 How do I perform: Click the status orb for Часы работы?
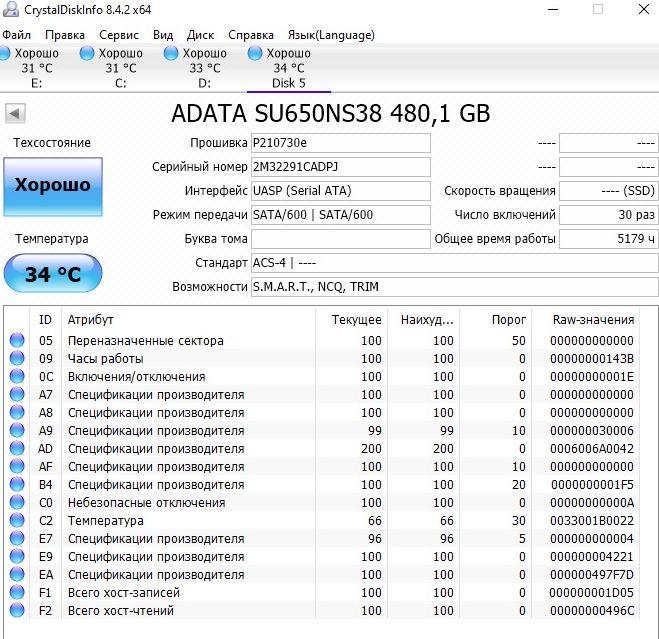click(17, 359)
